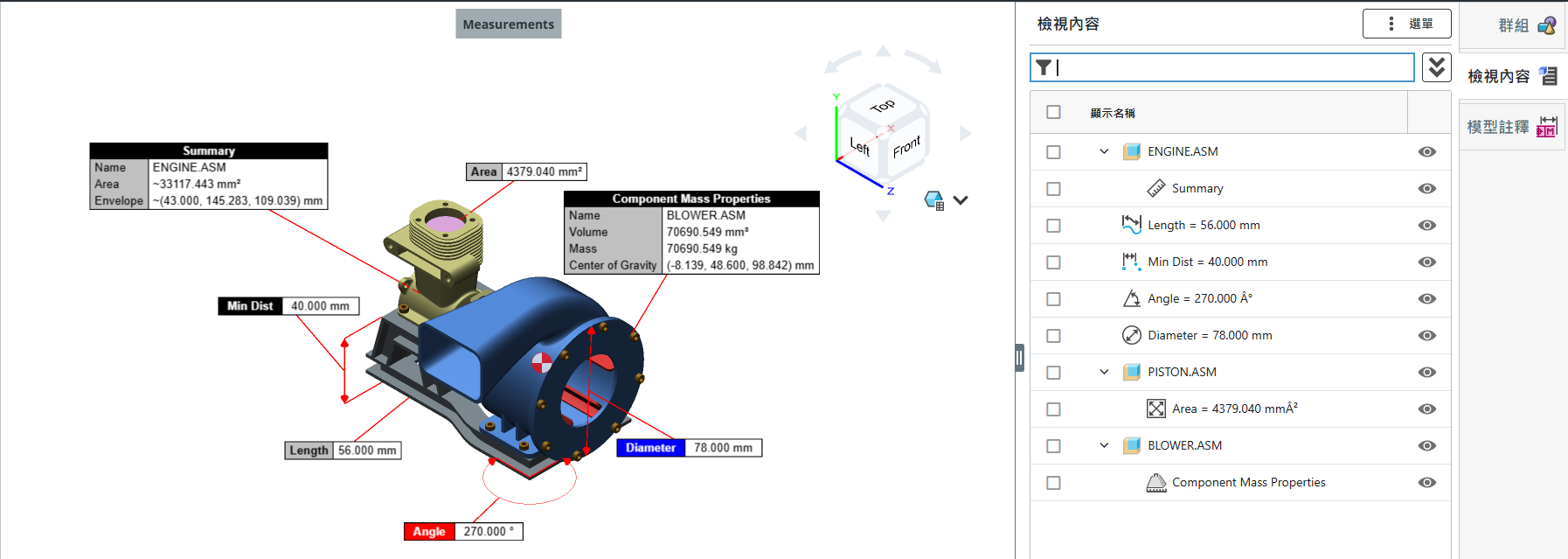Click the BLOWER.ASM assembly icon
1568x559 pixels.
pyautogui.click(x=1132, y=445)
